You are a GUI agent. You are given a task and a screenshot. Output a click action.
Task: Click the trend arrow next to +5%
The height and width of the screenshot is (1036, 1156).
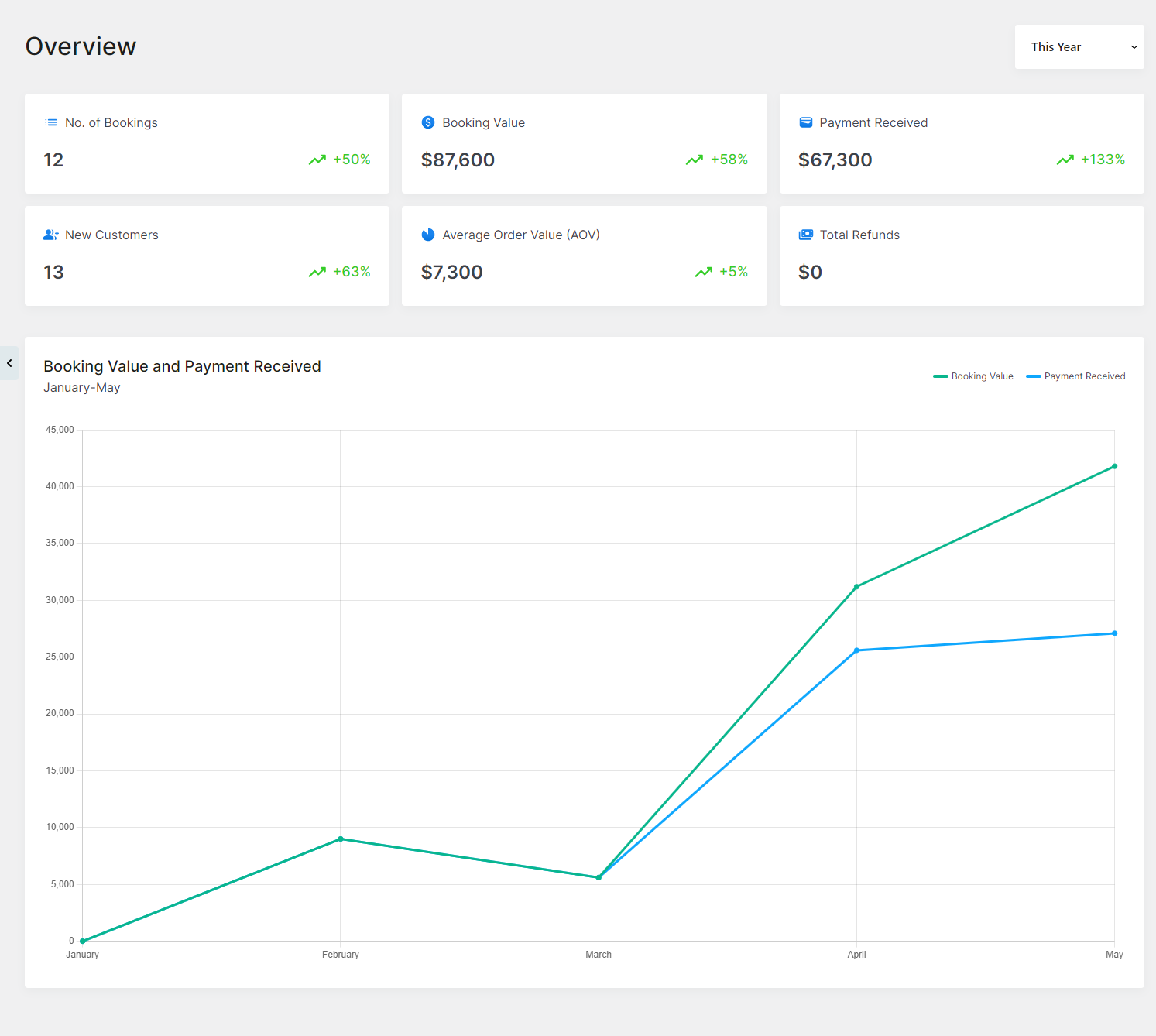704,272
